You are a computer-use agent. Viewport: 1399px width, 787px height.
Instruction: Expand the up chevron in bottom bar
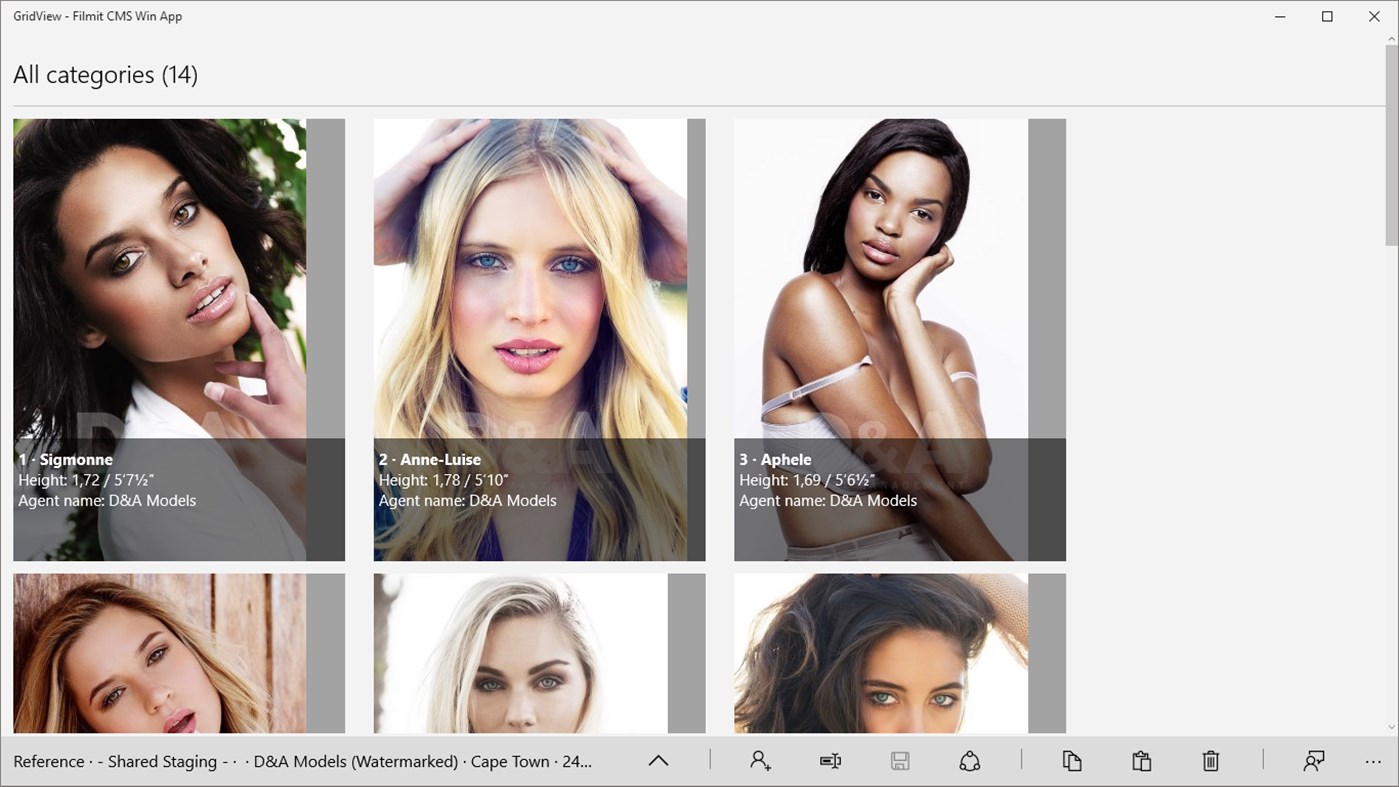[x=658, y=761]
